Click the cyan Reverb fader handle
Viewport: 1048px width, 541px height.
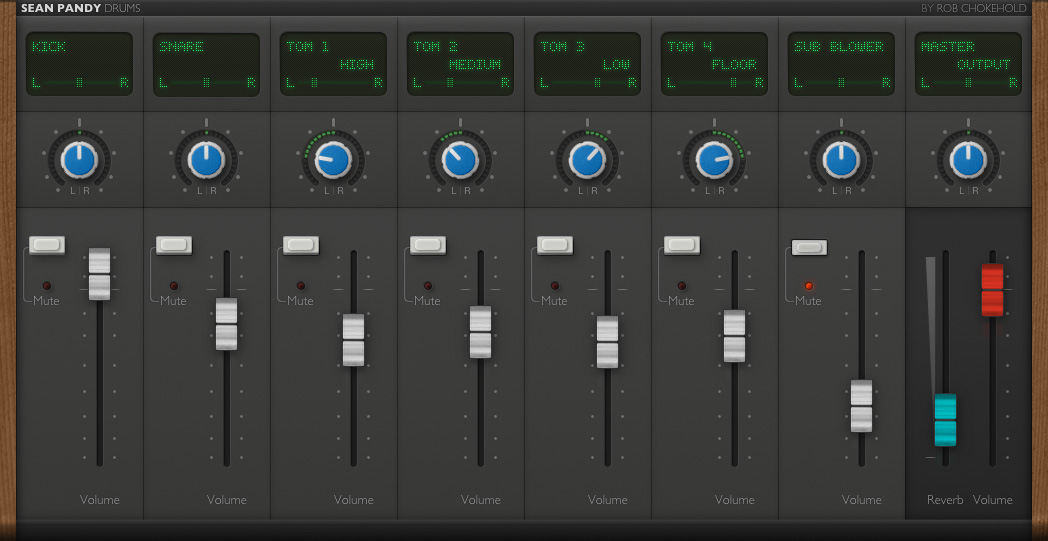945,420
